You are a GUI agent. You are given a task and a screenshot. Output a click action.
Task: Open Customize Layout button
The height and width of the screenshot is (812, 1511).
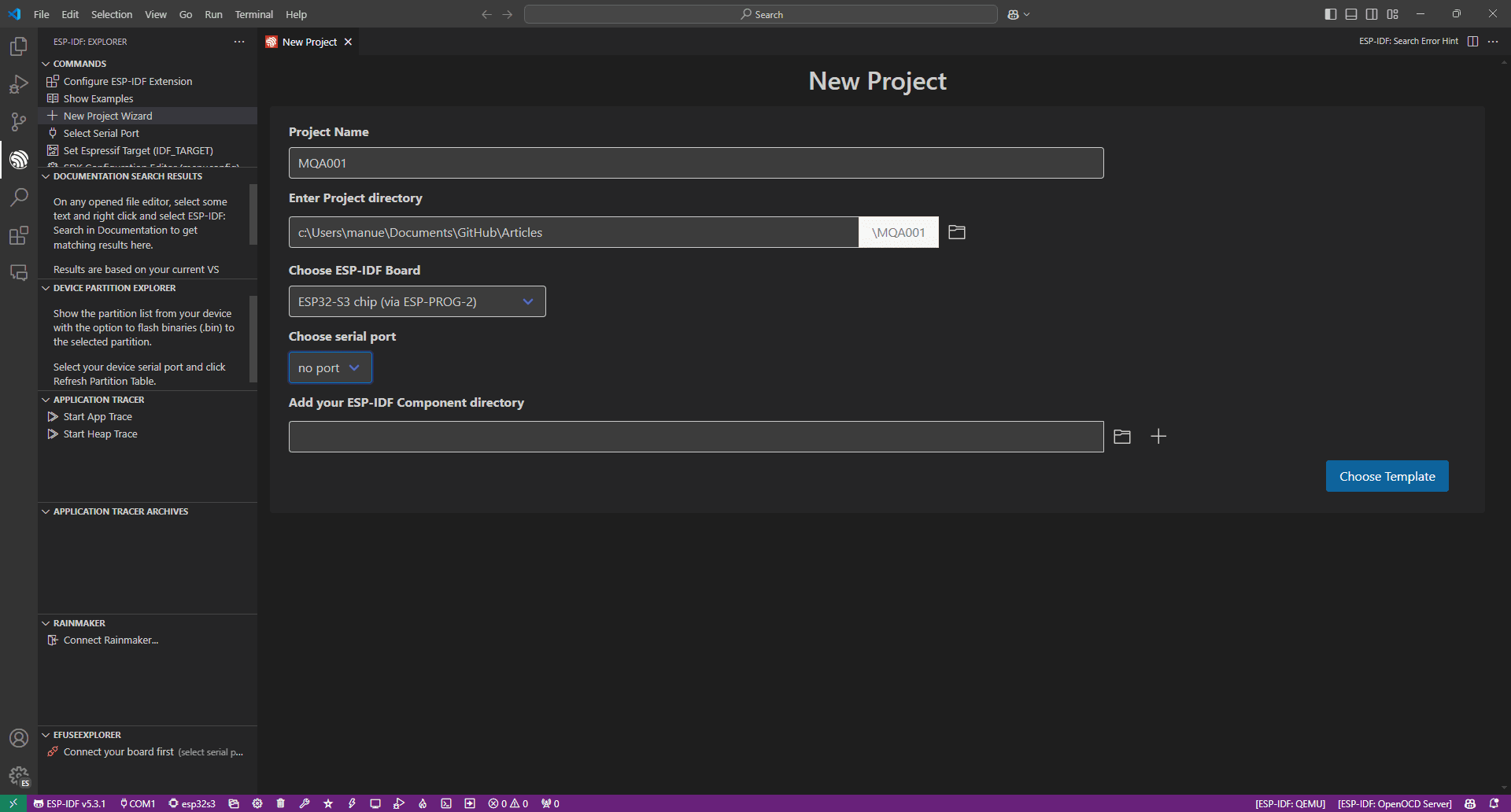point(1392,14)
